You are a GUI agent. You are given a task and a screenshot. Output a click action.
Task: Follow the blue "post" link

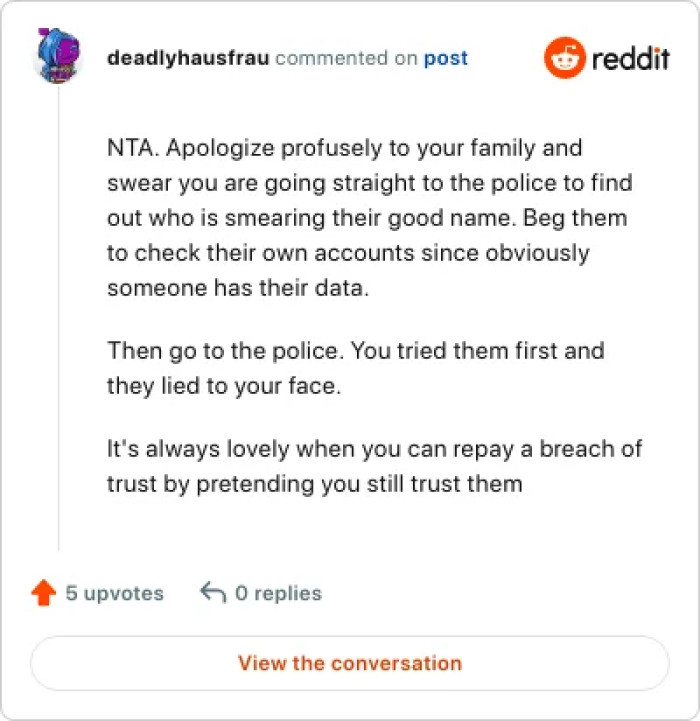[x=446, y=58]
